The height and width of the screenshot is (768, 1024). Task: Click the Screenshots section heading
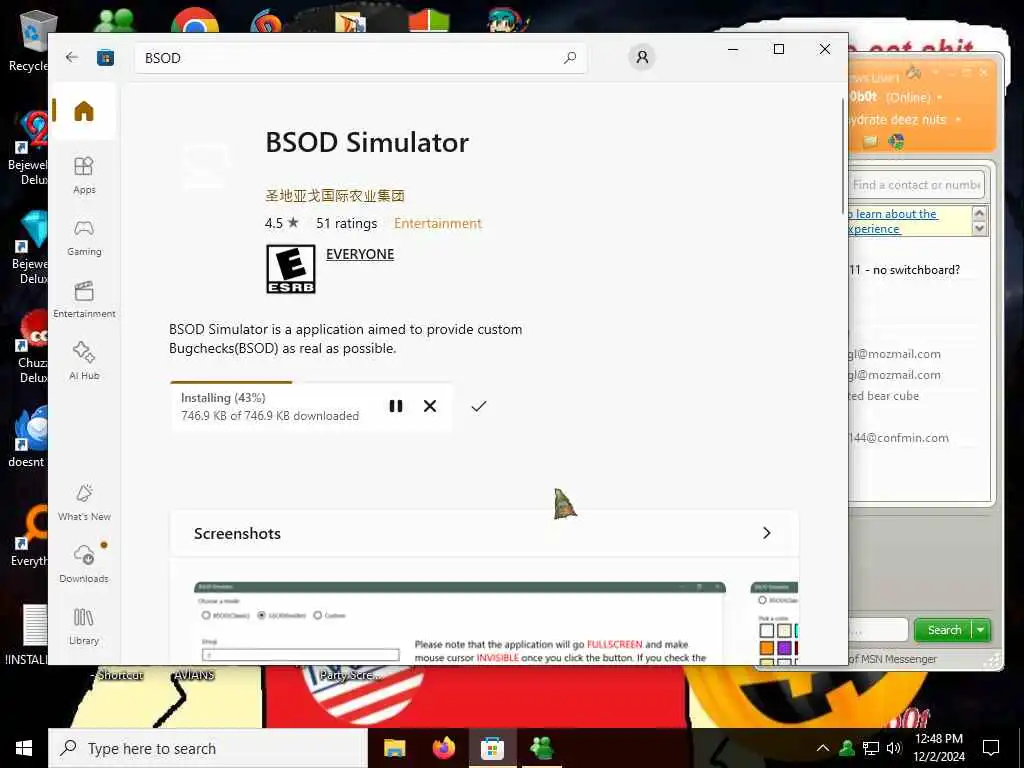[x=237, y=534]
